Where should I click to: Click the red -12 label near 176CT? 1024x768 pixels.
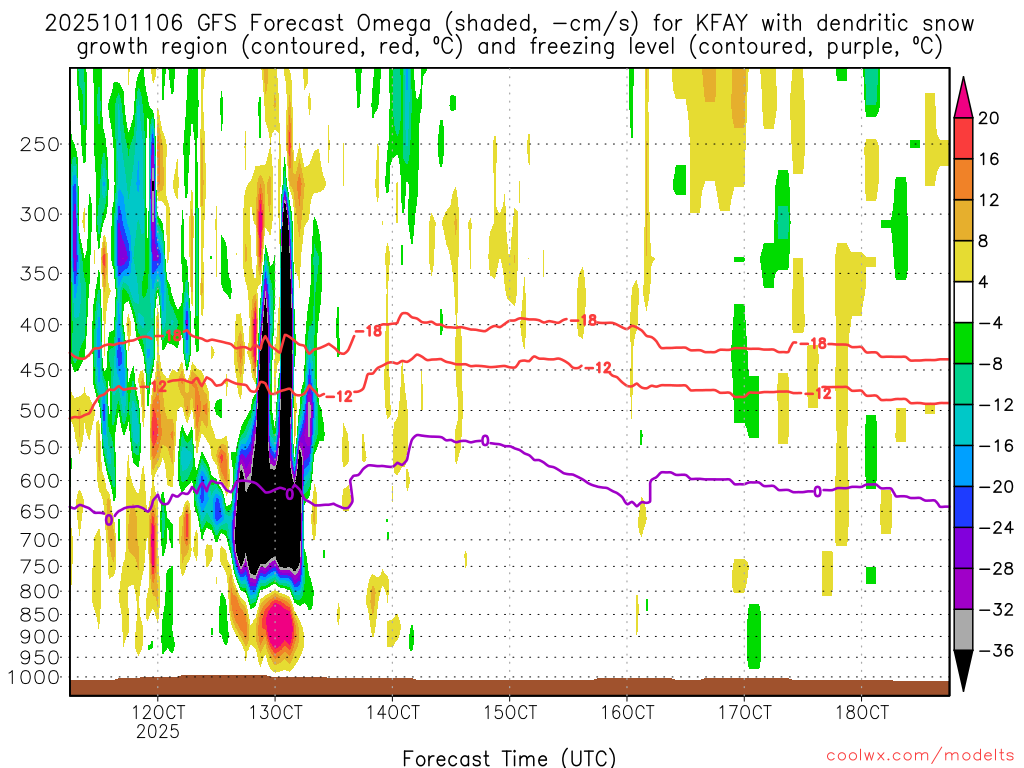818,393
